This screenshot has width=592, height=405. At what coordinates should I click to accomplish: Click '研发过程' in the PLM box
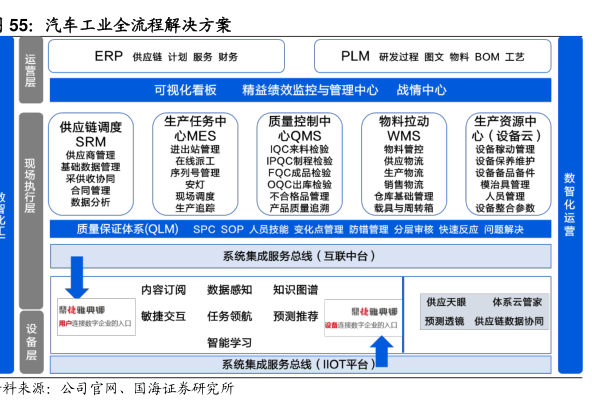coord(399,57)
